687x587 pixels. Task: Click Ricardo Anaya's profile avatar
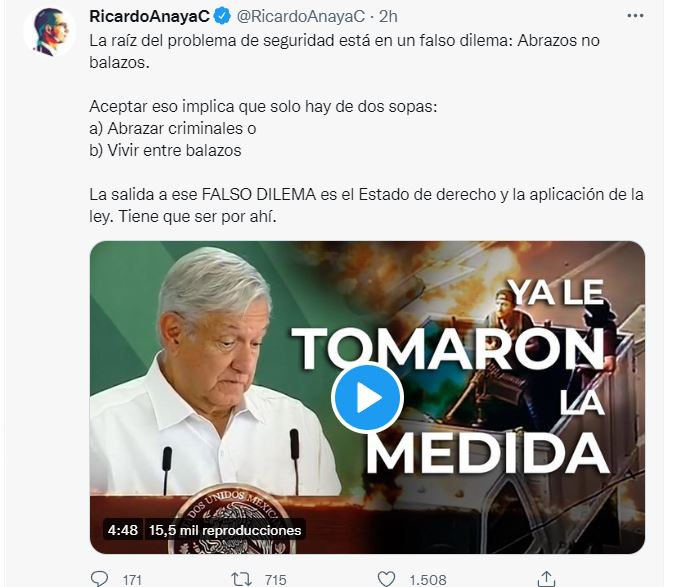coord(50,32)
